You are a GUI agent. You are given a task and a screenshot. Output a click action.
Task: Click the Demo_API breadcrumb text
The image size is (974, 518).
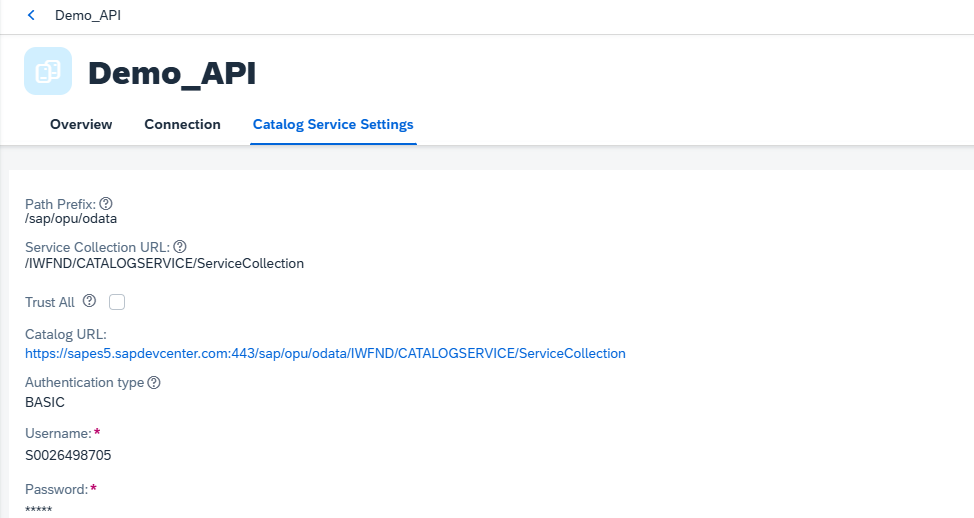pyautogui.click(x=88, y=16)
